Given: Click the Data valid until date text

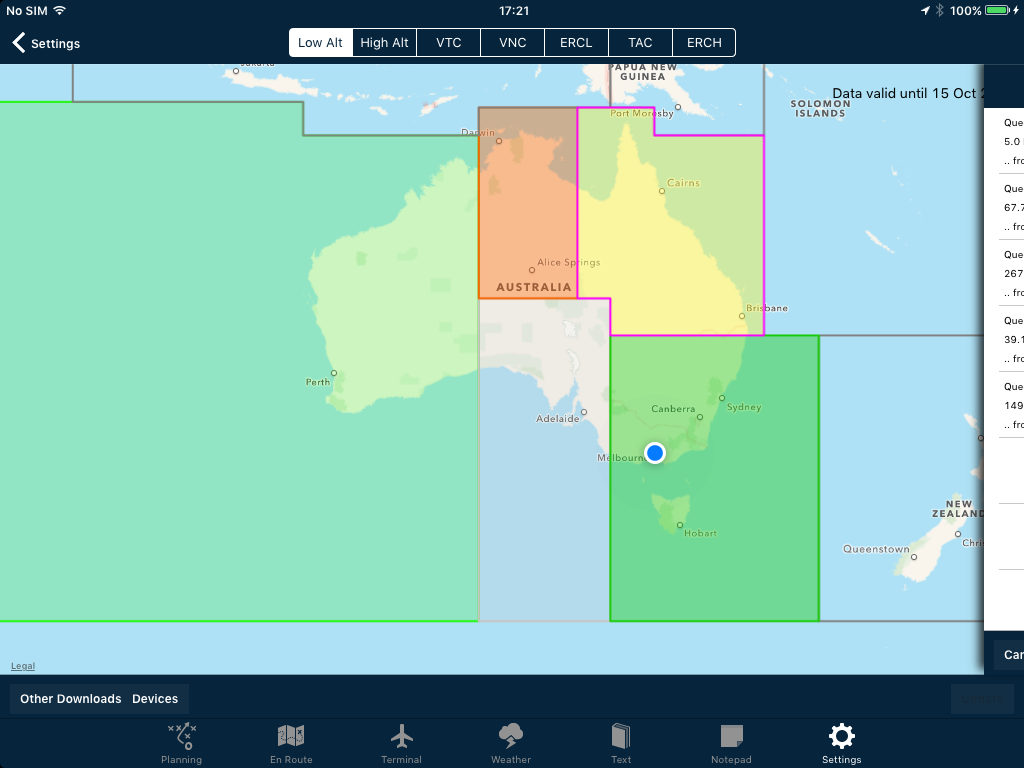Looking at the screenshot, I should pos(908,93).
